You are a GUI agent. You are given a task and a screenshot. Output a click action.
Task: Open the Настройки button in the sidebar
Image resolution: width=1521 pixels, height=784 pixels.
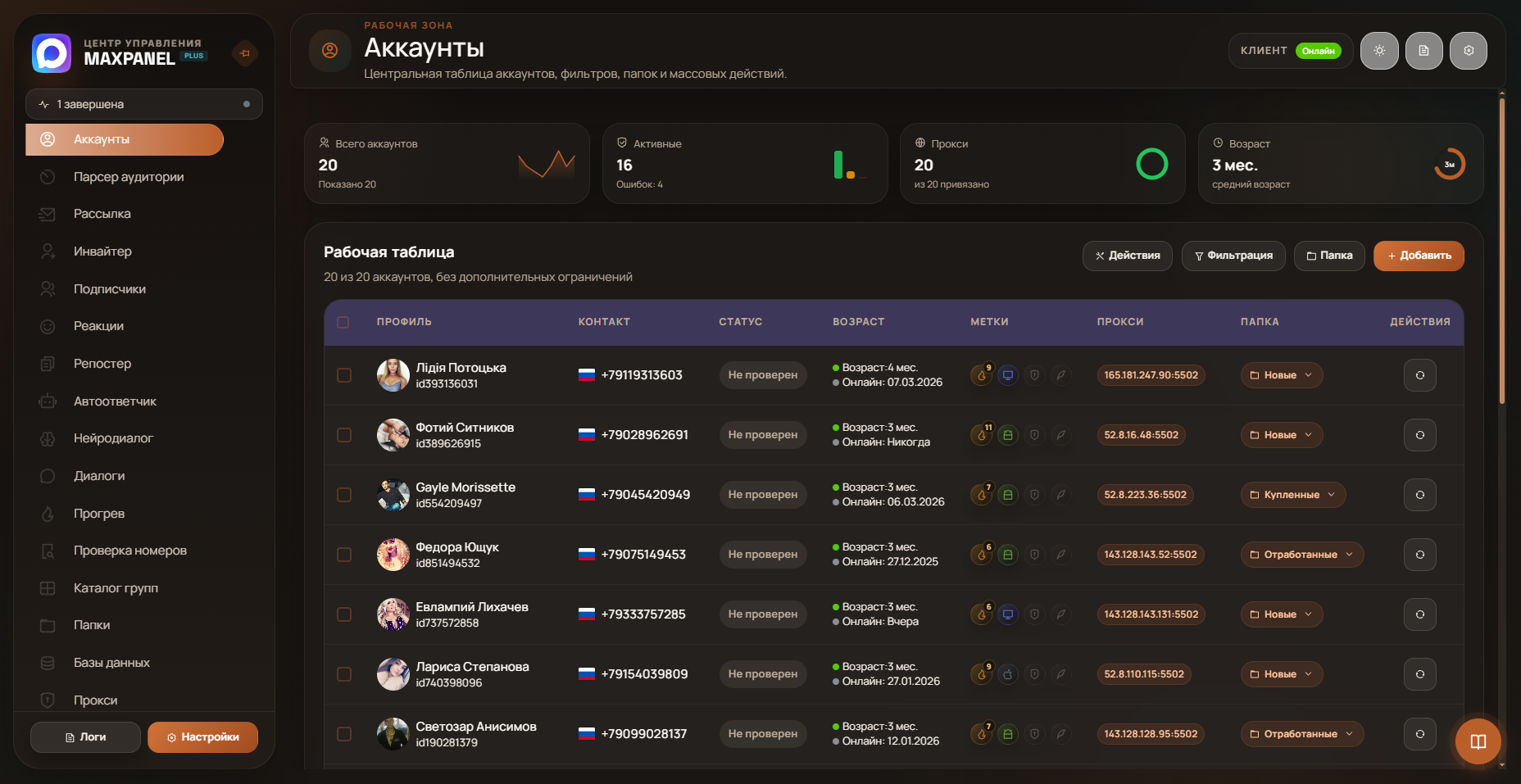point(203,737)
